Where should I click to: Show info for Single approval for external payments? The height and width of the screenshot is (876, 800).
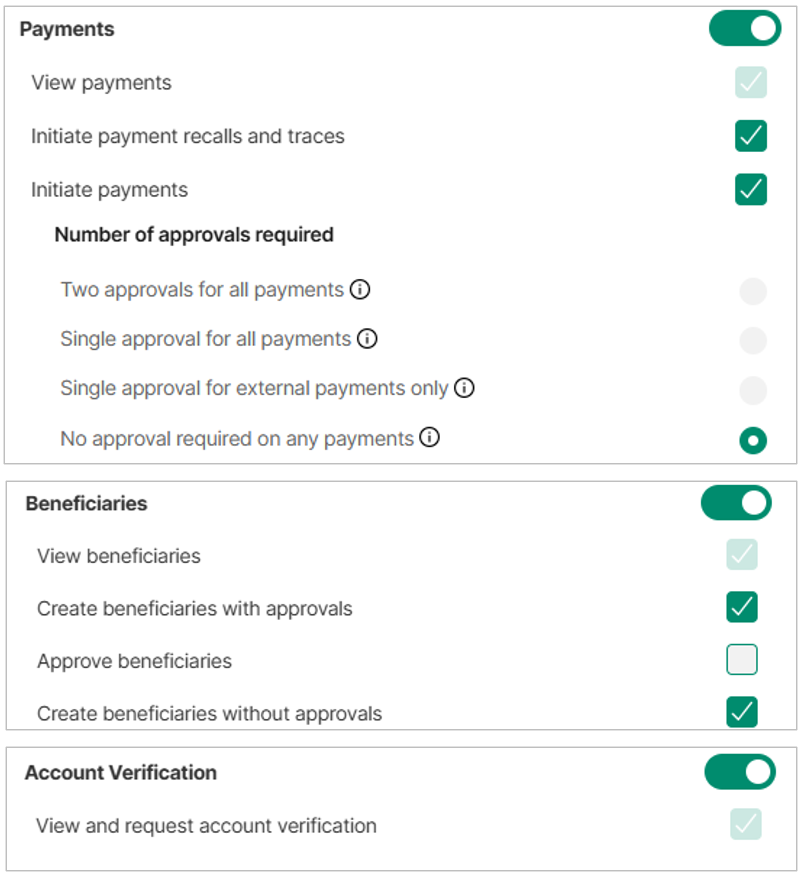click(x=464, y=388)
